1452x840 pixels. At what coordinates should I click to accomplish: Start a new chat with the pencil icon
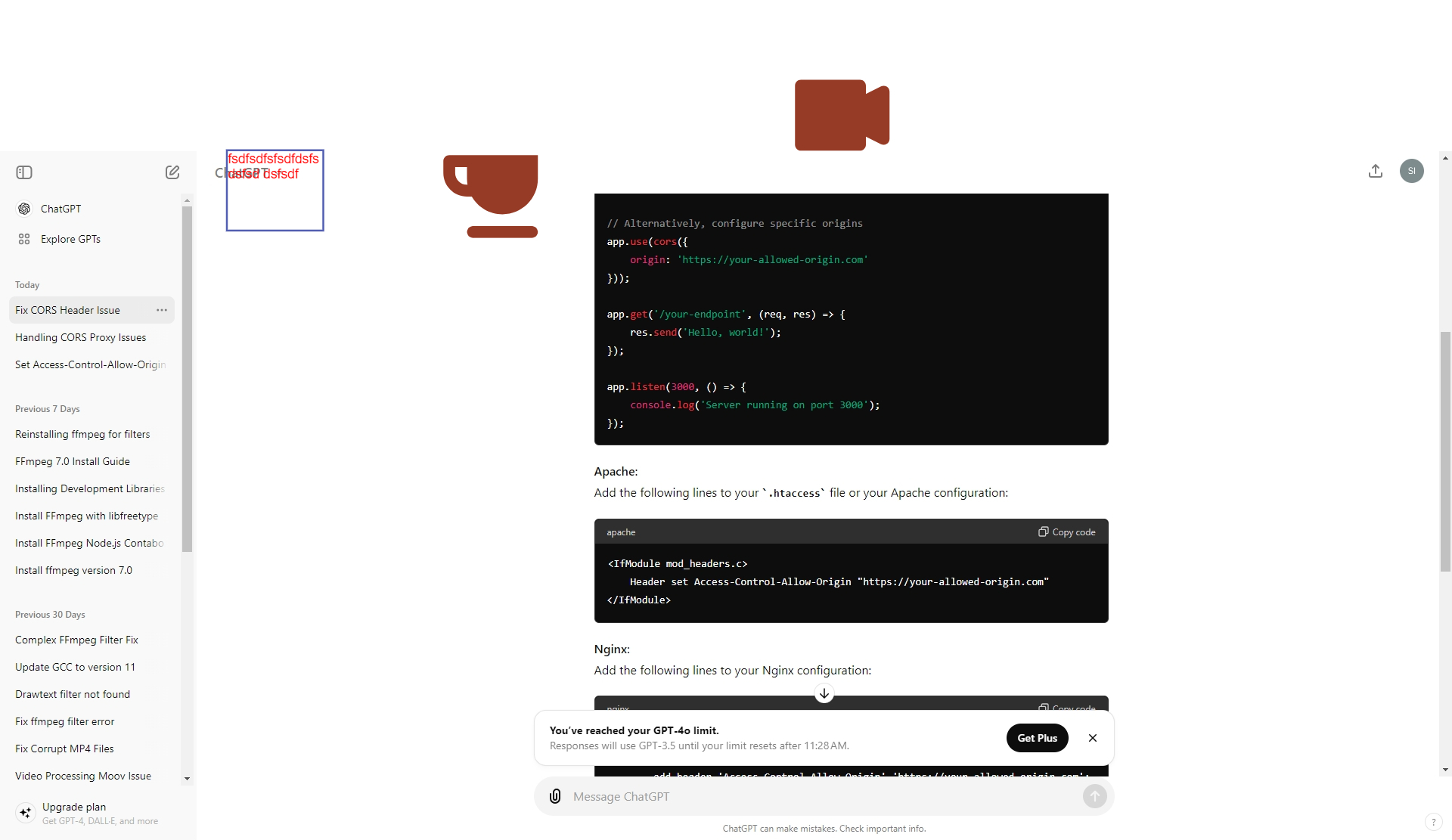(172, 172)
